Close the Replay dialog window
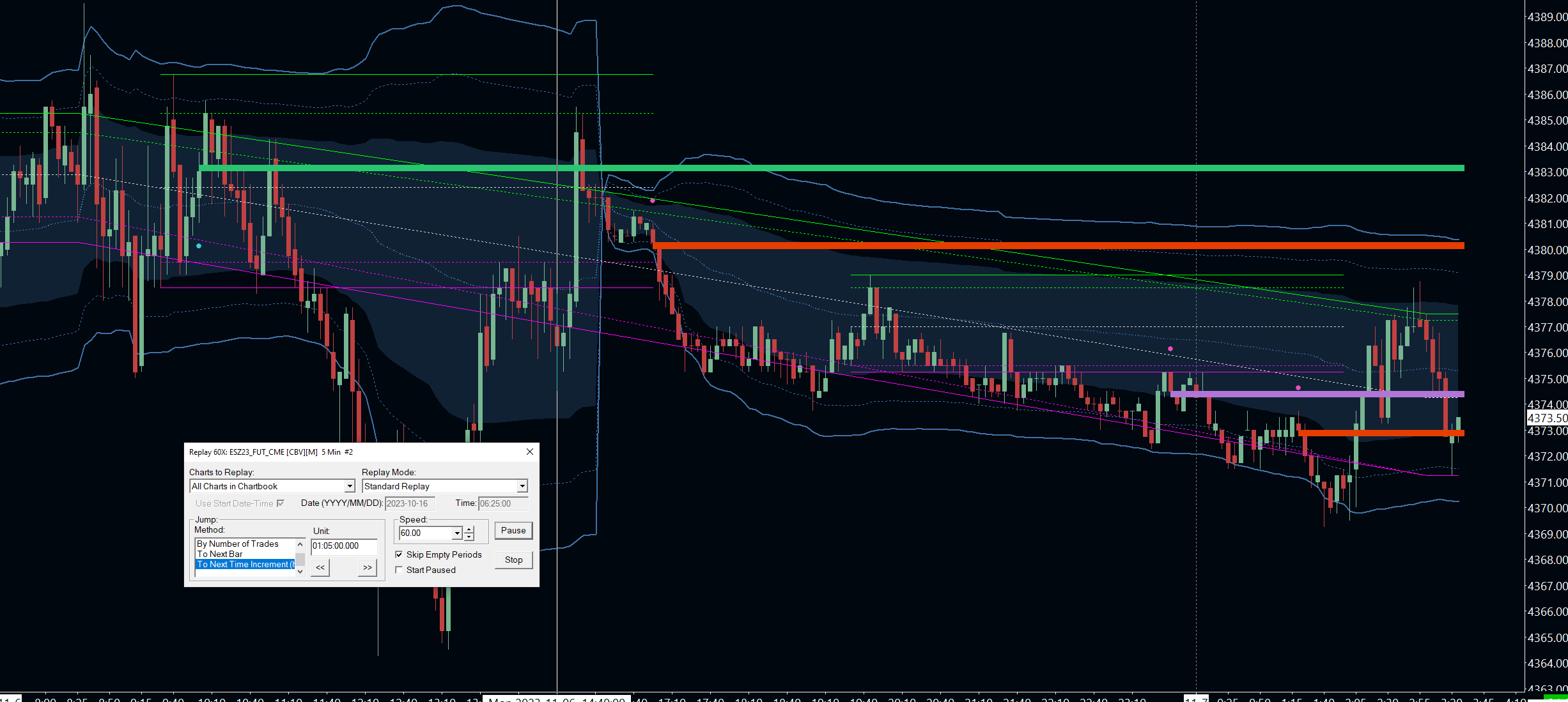The image size is (1568, 702). tap(529, 452)
